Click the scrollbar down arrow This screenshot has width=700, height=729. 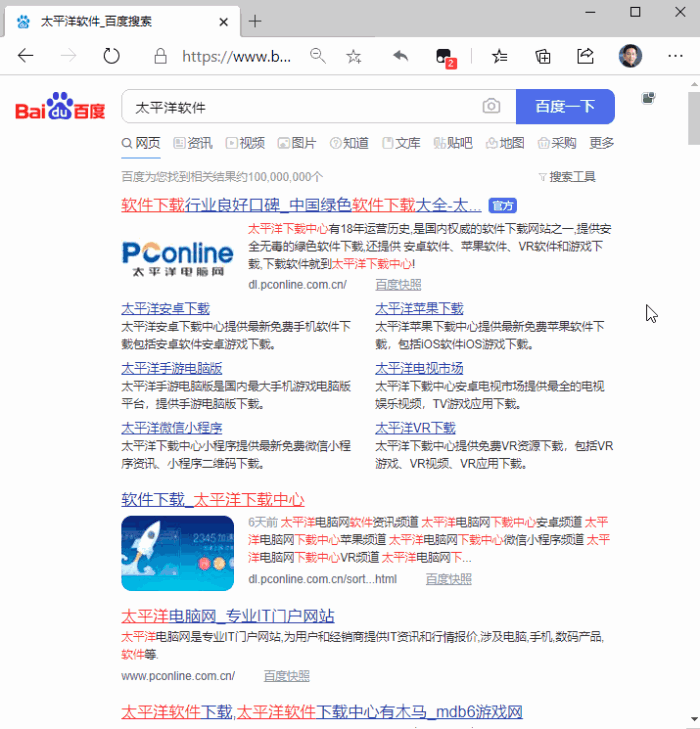click(694, 720)
